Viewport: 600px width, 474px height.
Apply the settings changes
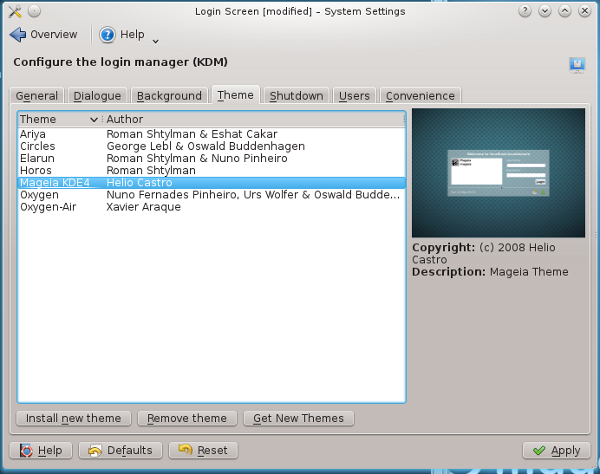tap(556, 451)
